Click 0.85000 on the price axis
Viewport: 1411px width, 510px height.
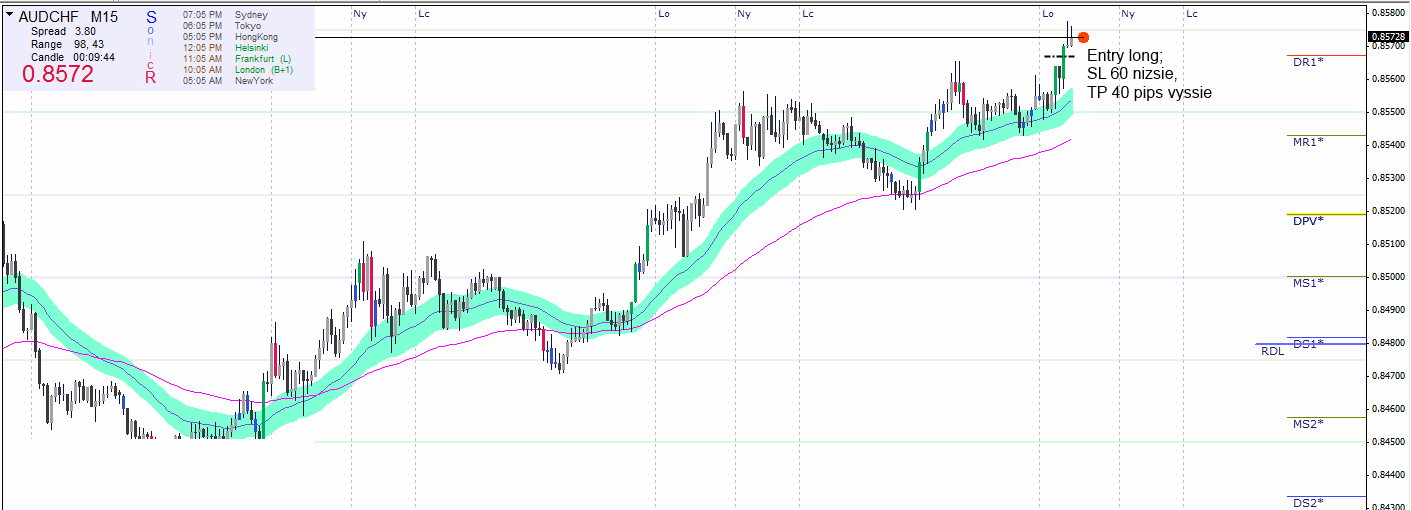[1387, 277]
